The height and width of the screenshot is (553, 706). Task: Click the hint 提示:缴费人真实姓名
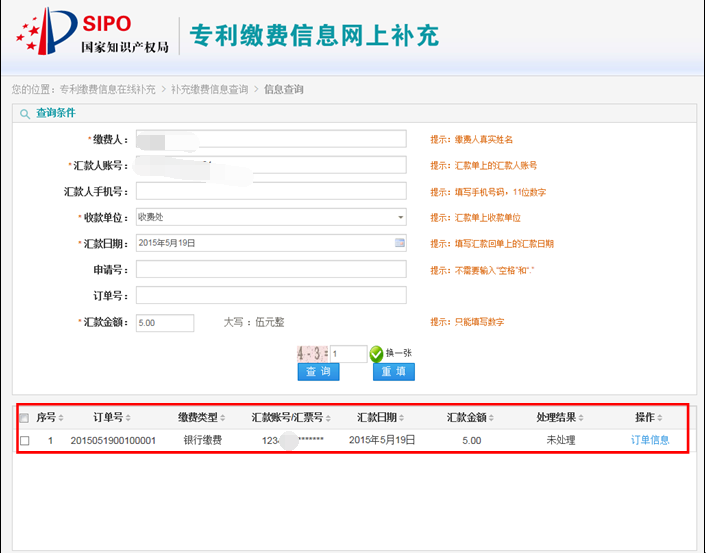(471, 140)
